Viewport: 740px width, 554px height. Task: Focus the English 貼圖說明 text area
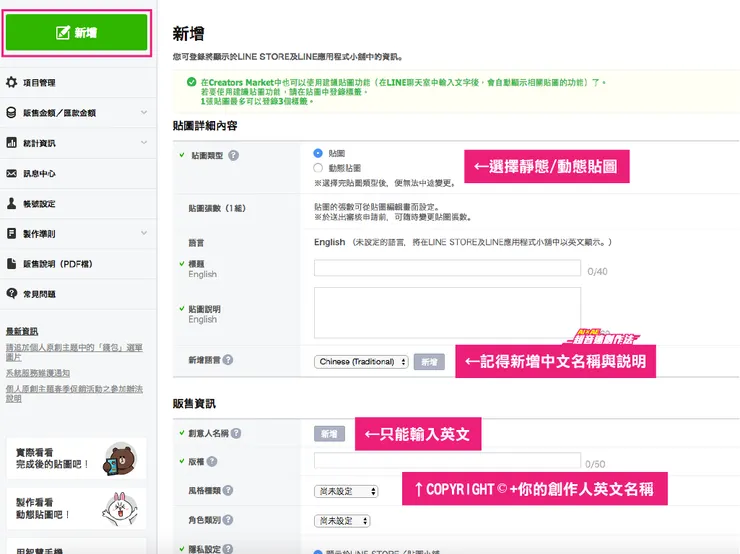tap(447, 313)
